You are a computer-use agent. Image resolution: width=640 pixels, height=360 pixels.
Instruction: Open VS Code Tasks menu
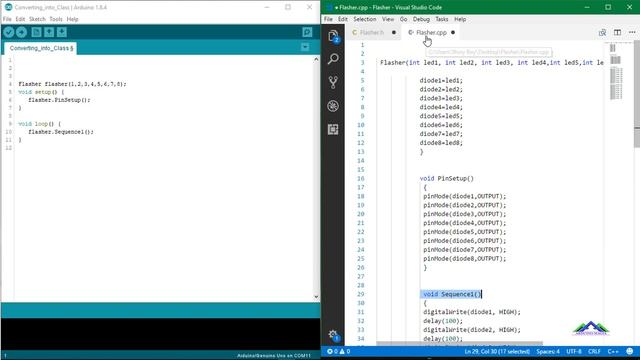tap(442, 19)
